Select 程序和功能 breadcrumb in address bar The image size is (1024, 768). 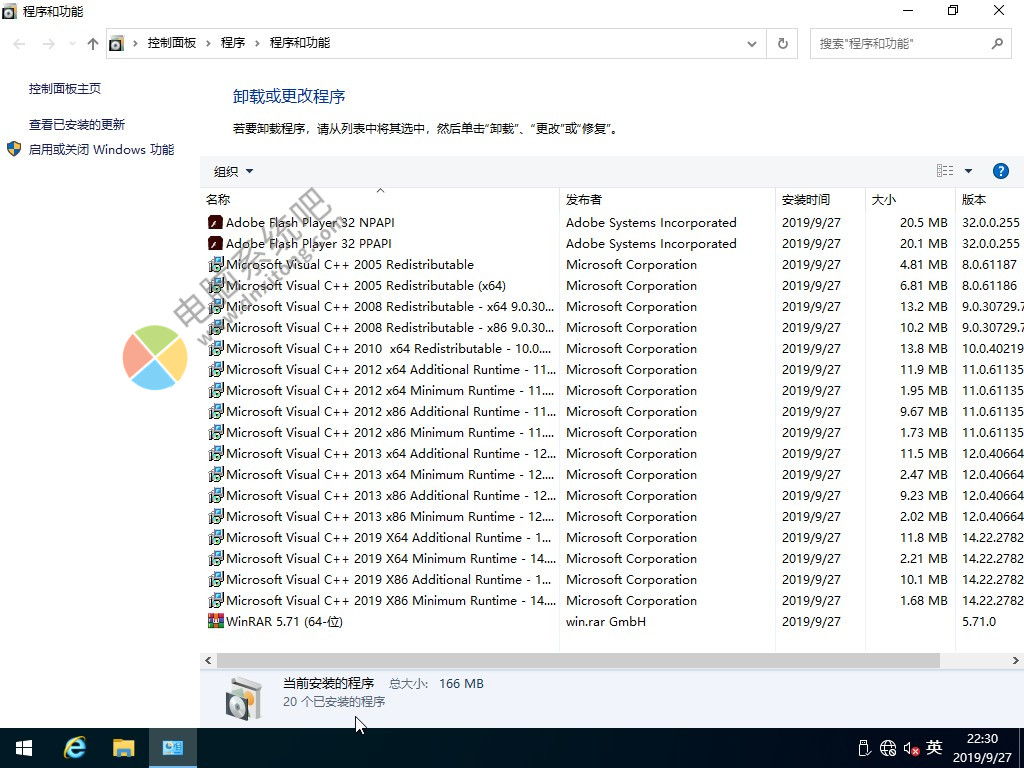[x=300, y=43]
